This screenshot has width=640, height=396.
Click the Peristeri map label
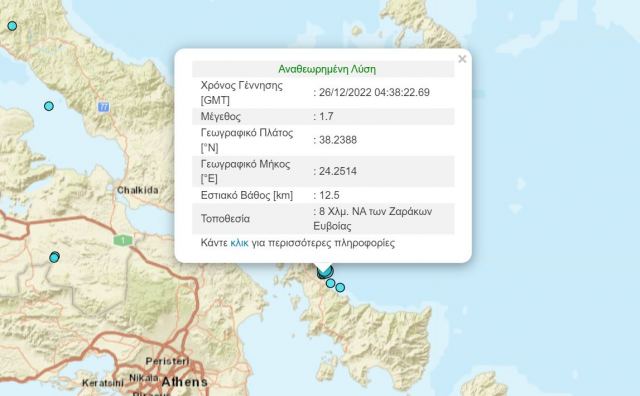coord(167,361)
